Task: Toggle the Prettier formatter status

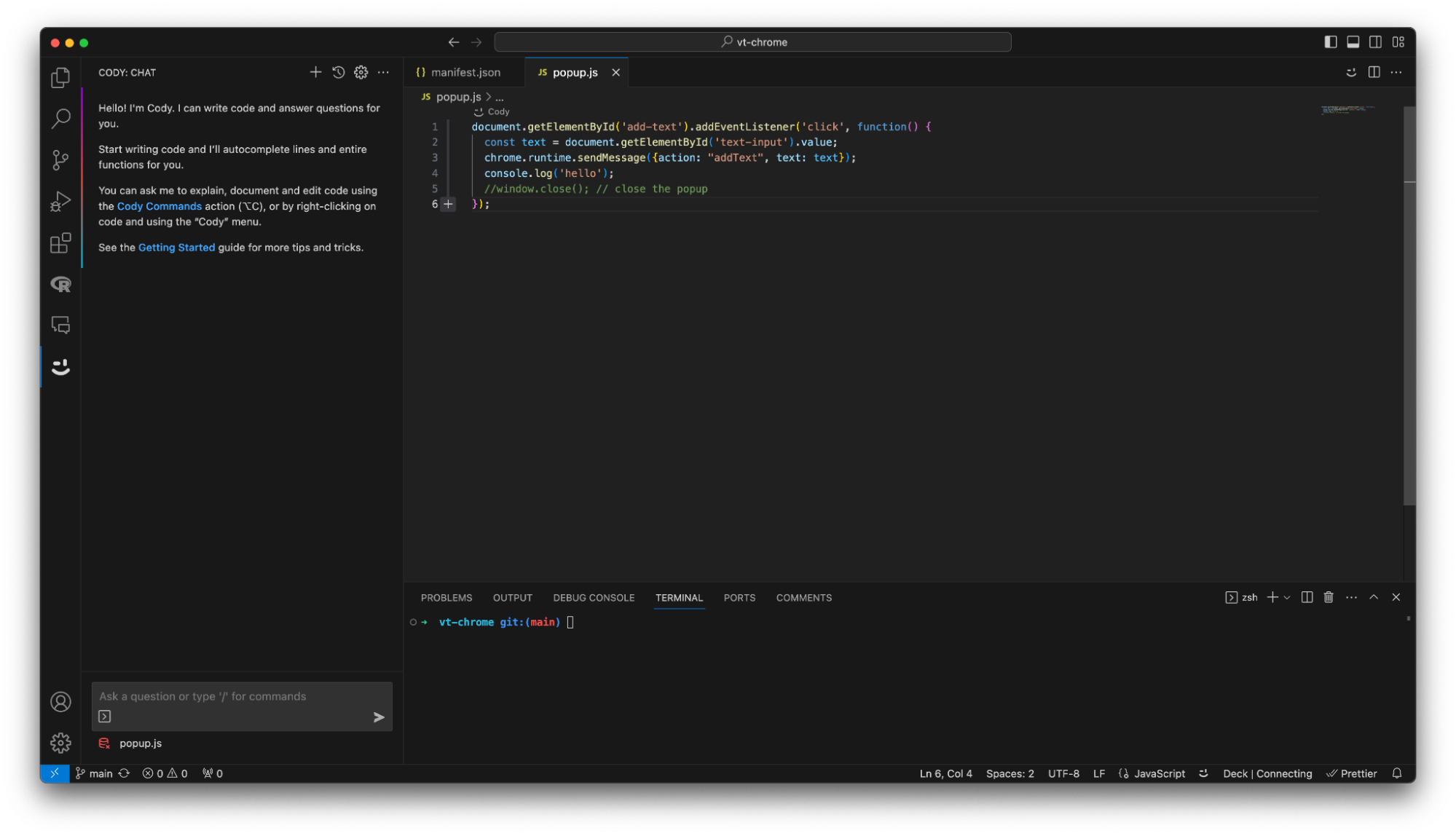Action: pyautogui.click(x=1352, y=773)
